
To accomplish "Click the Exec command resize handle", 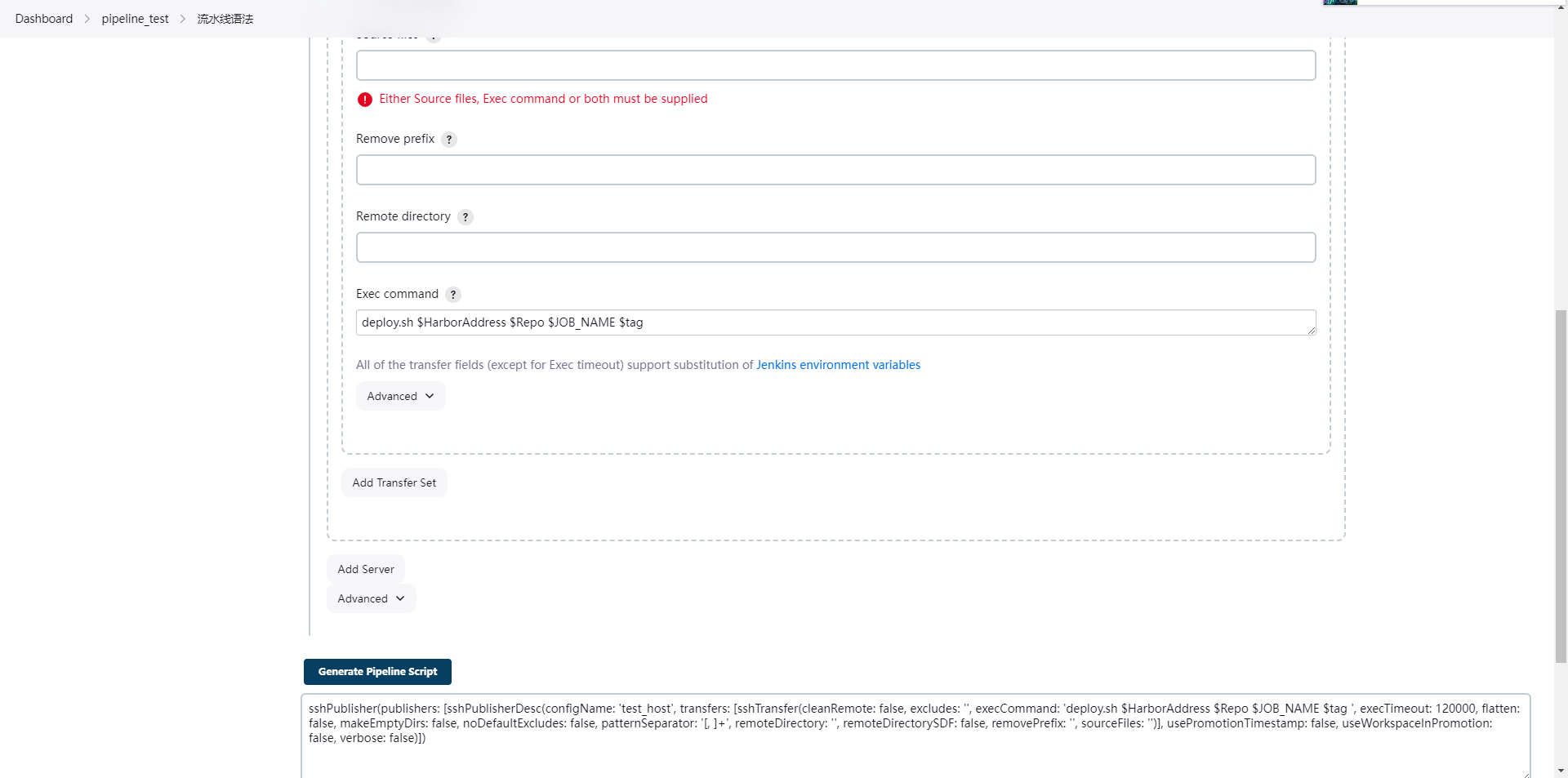I will 1311,330.
